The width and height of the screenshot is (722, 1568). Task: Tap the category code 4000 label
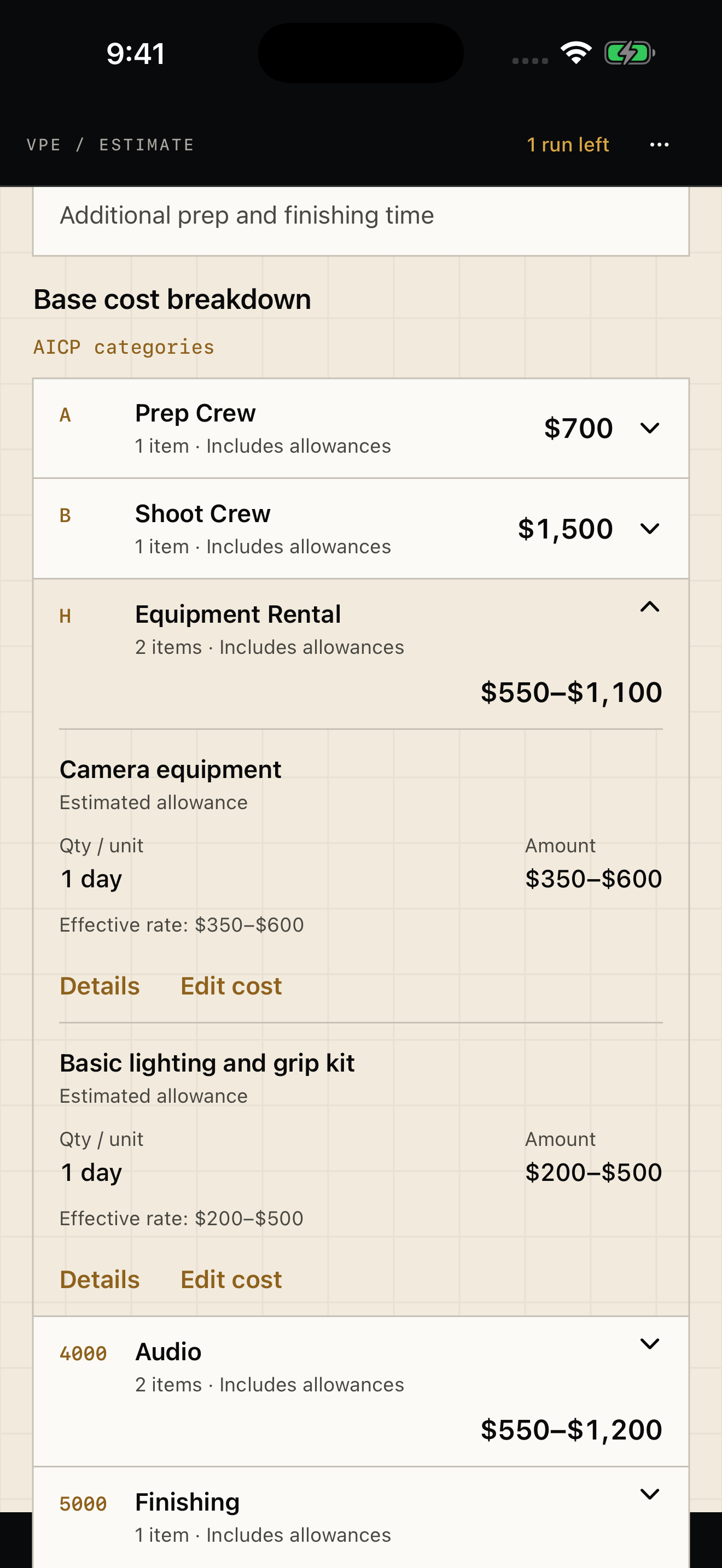[x=83, y=1353]
